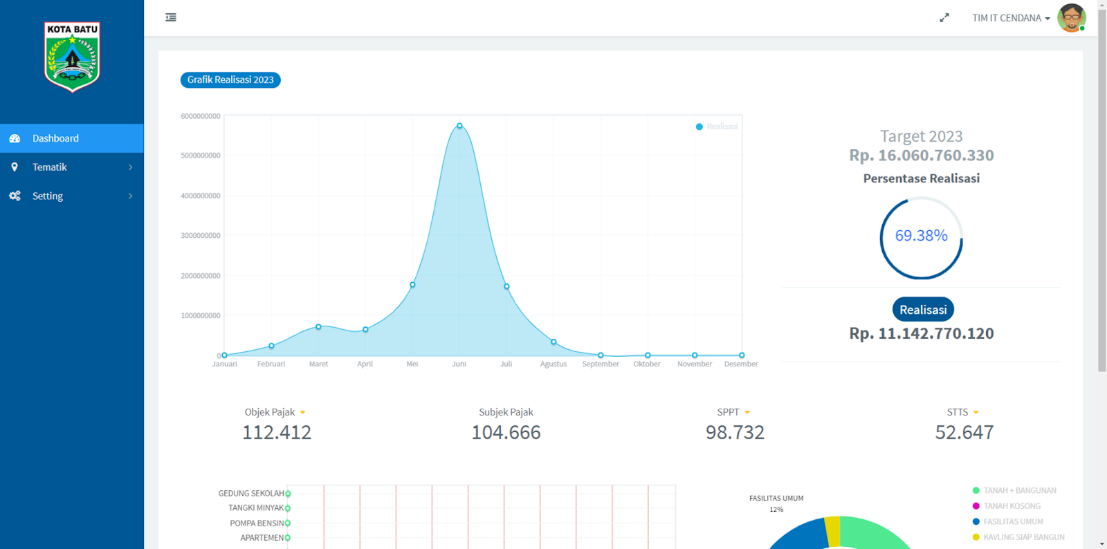Toggle the sidebar hamburger menu icon

coord(171,17)
